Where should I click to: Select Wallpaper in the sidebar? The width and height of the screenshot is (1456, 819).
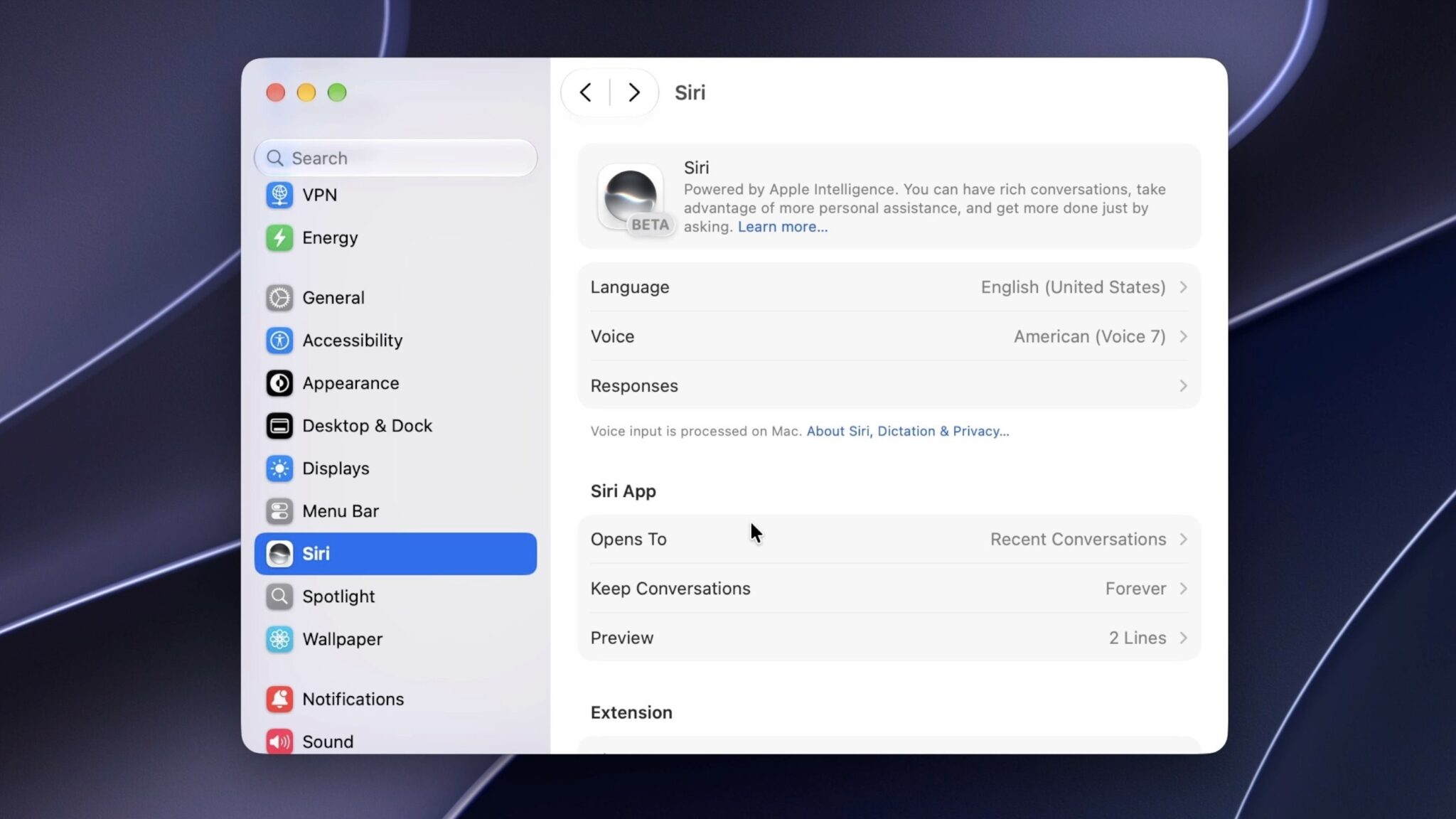395,639
